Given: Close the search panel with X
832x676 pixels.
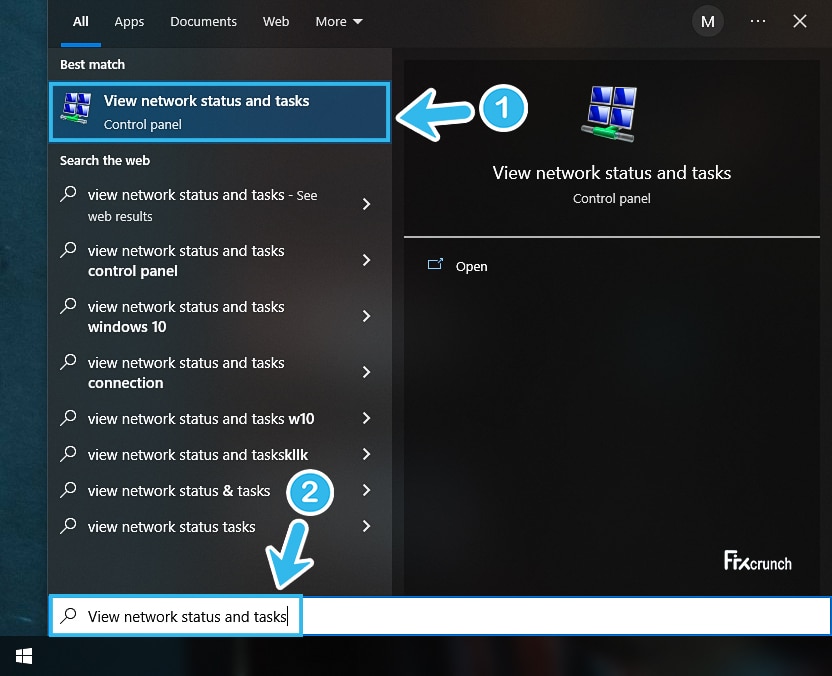Looking at the screenshot, I should click(800, 21).
